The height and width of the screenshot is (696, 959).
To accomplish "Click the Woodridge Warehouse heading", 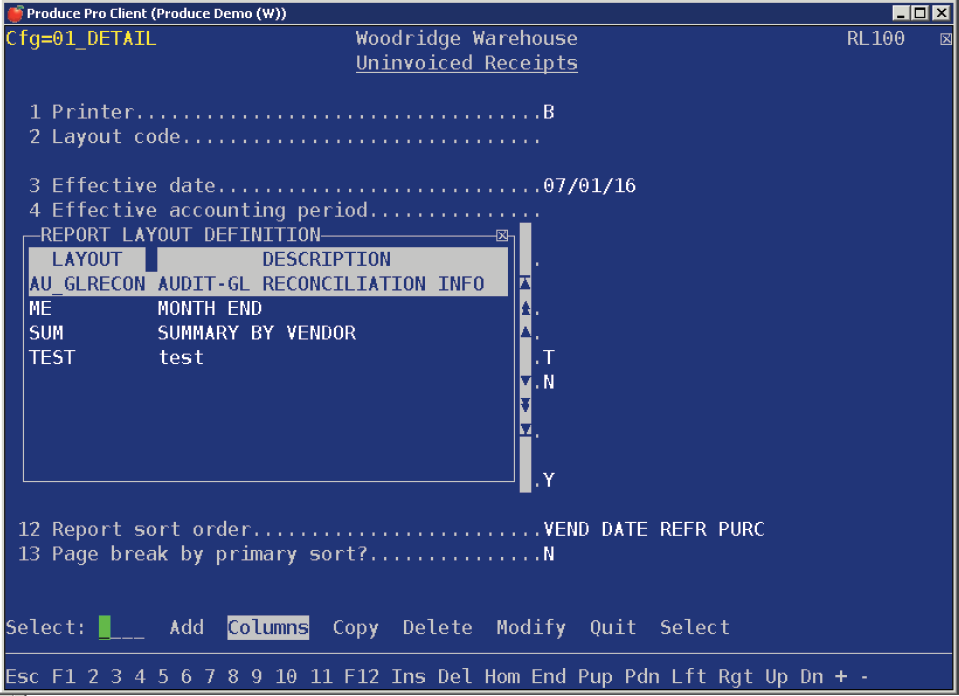I will [x=467, y=39].
